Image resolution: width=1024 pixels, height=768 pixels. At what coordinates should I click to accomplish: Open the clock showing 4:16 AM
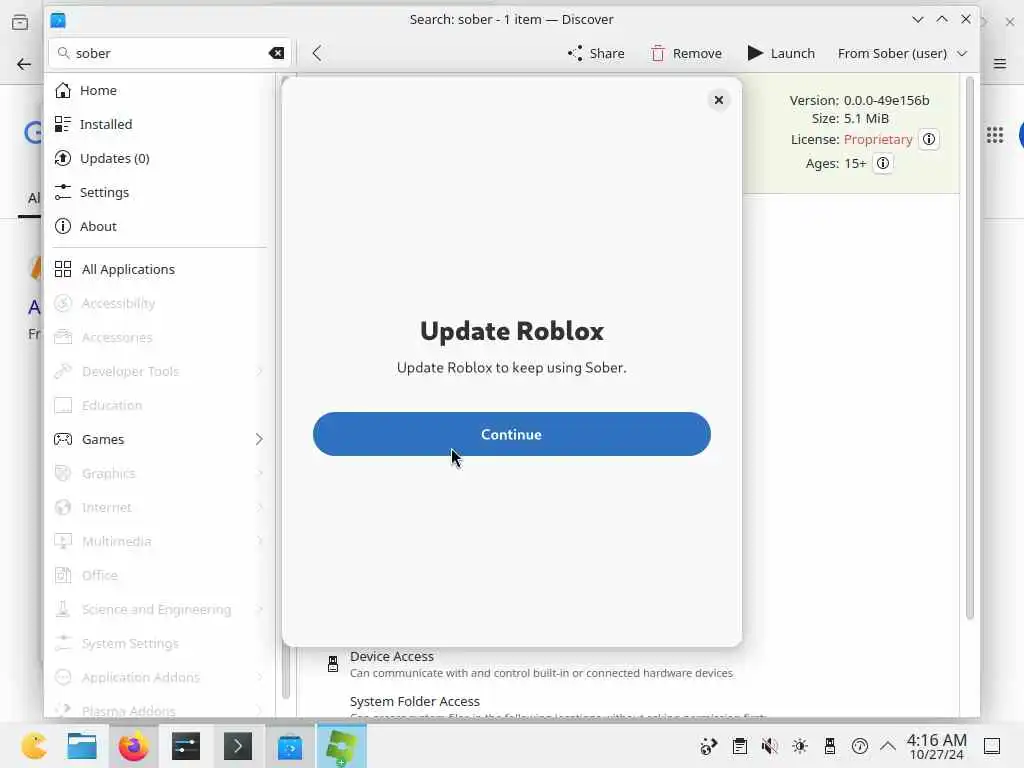(936, 746)
